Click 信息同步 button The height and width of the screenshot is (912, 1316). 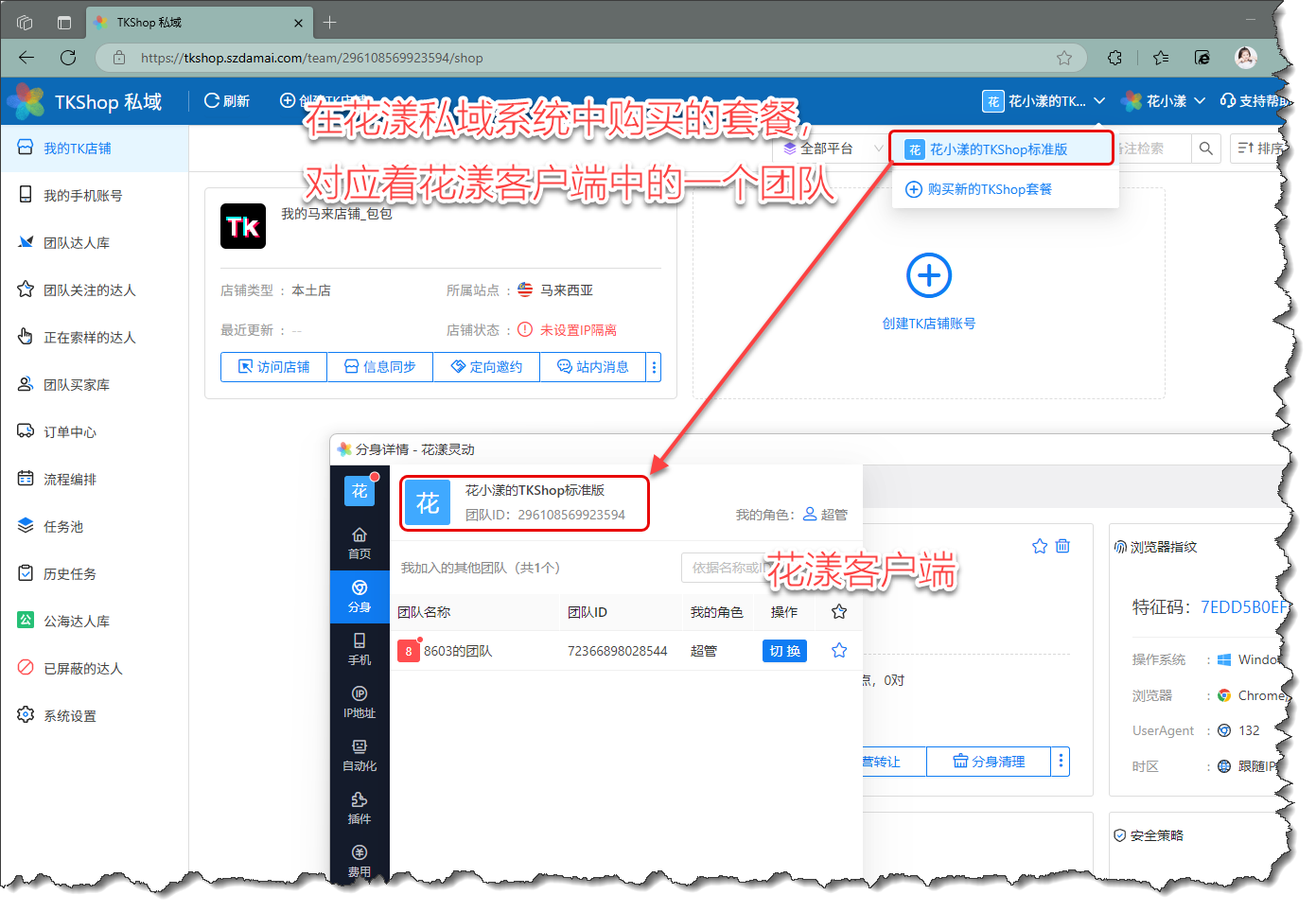379,367
